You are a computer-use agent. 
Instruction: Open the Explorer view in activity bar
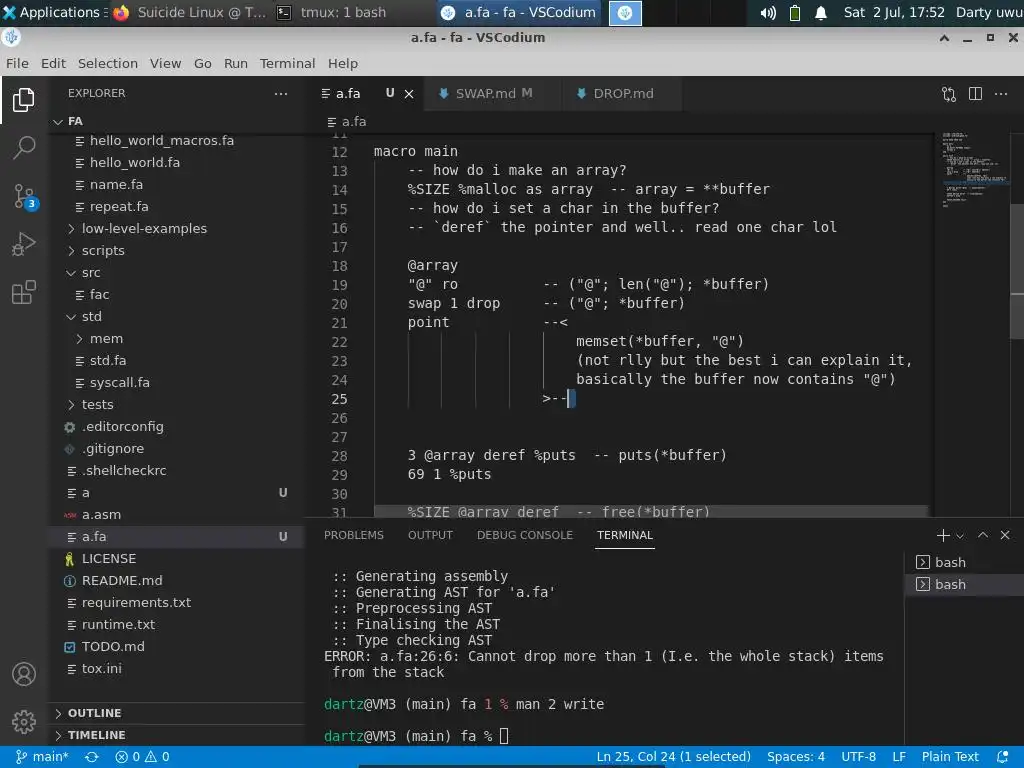24,99
